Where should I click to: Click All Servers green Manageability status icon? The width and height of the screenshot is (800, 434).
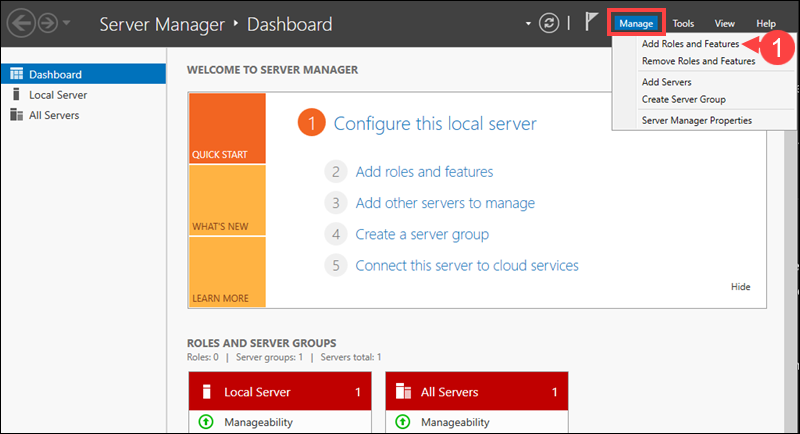[404, 423]
